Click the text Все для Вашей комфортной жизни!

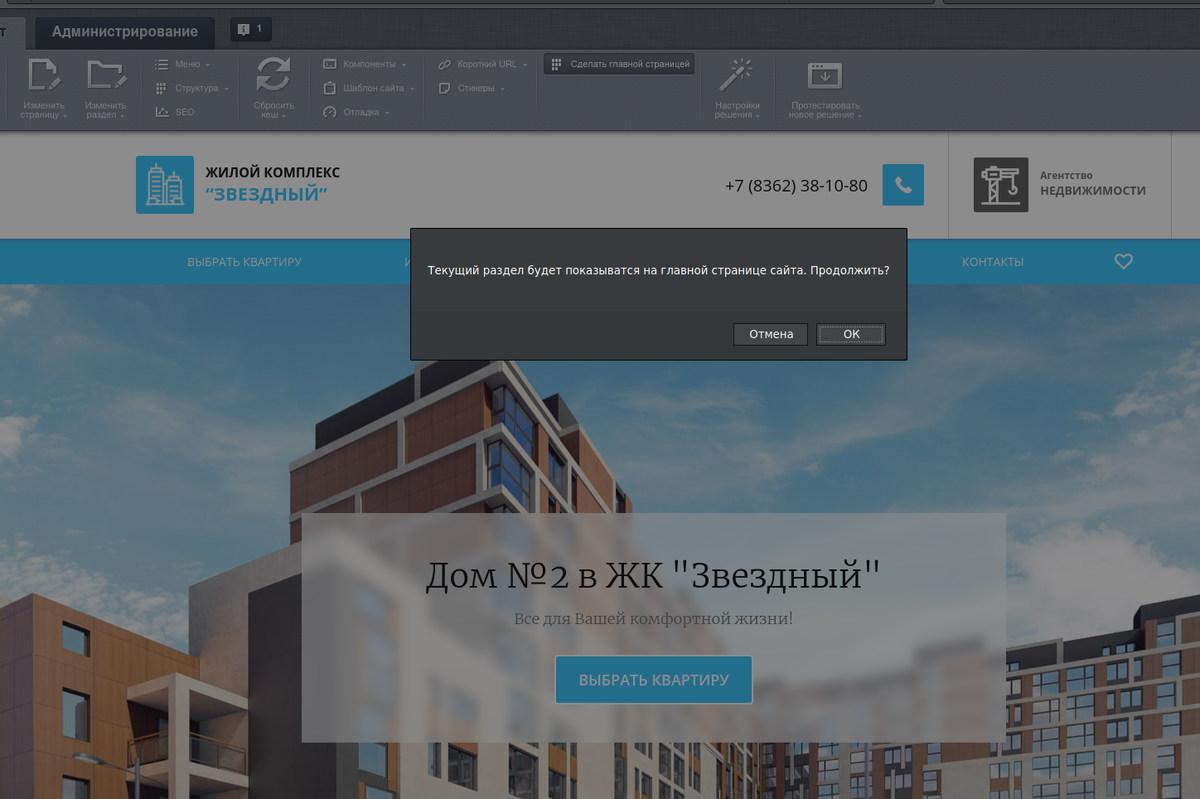[x=654, y=619]
